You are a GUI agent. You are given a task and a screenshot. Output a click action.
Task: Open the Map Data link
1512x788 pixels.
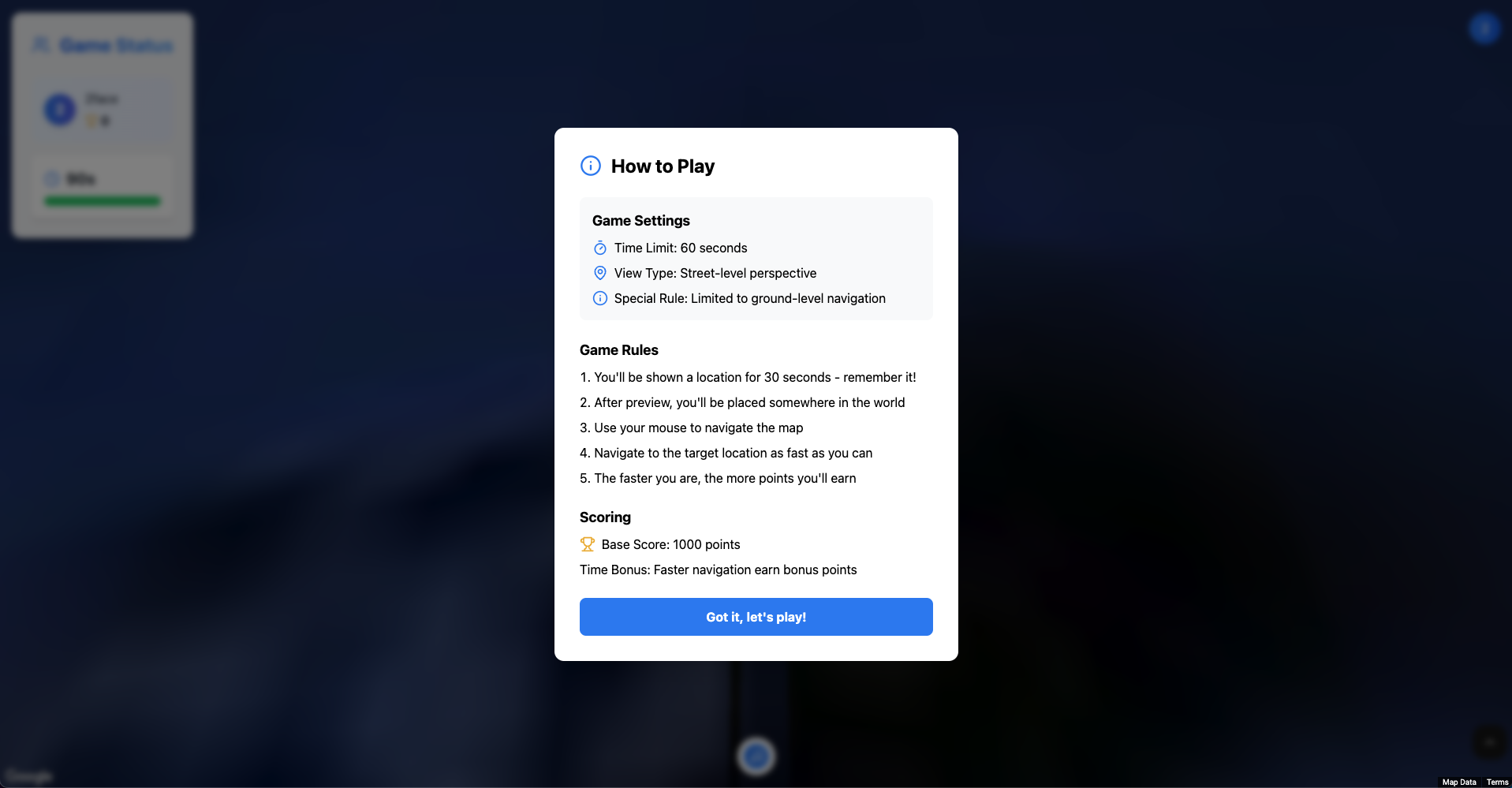[1459, 782]
